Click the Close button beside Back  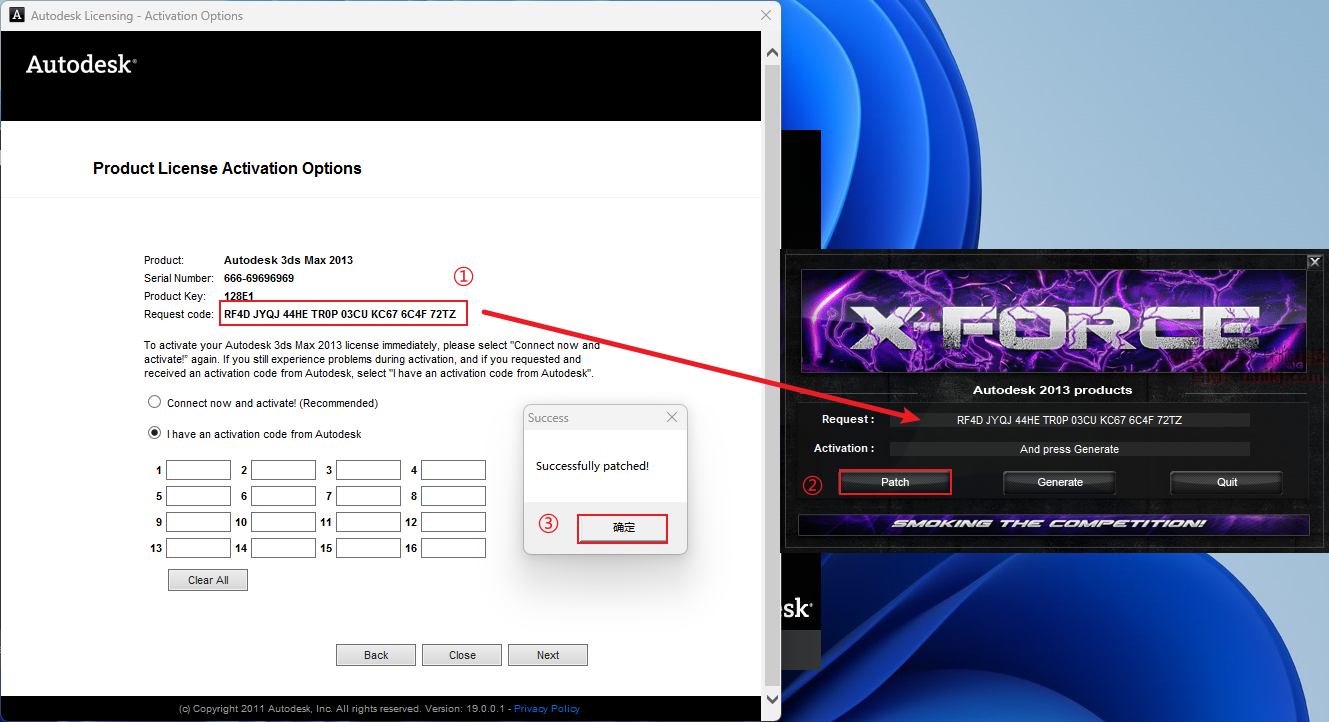[x=462, y=655]
